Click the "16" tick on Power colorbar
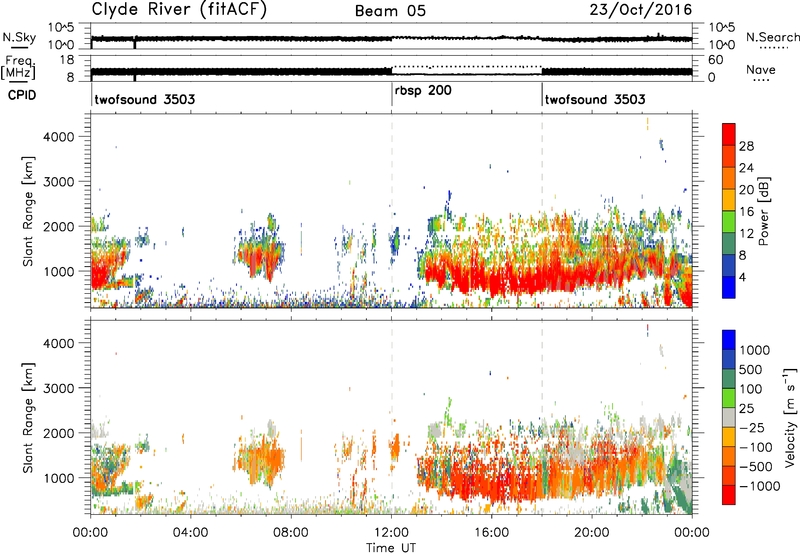The image size is (800, 554). pyautogui.click(x=746, y=212)
